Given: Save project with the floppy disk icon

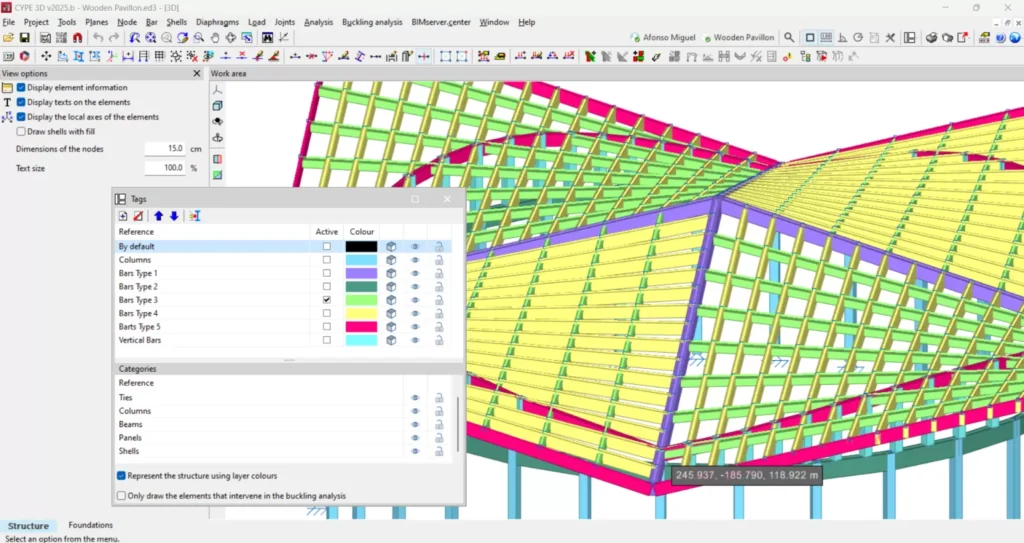Looking at the screenshot, I should click(24, 38).
